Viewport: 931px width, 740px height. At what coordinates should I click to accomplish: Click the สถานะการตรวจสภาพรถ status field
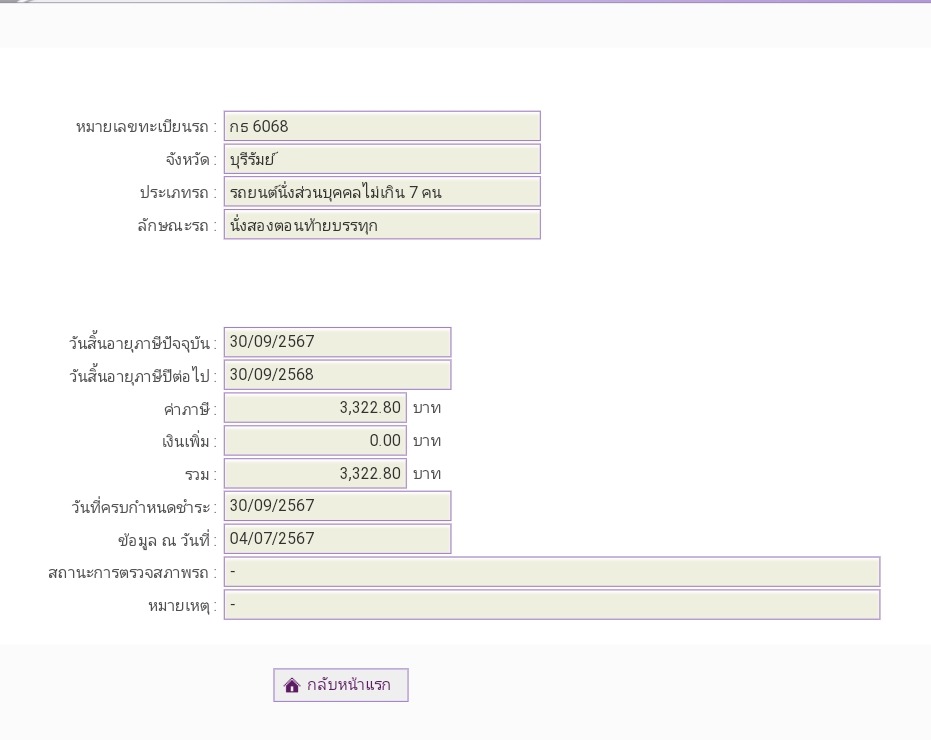click(552, 572)
